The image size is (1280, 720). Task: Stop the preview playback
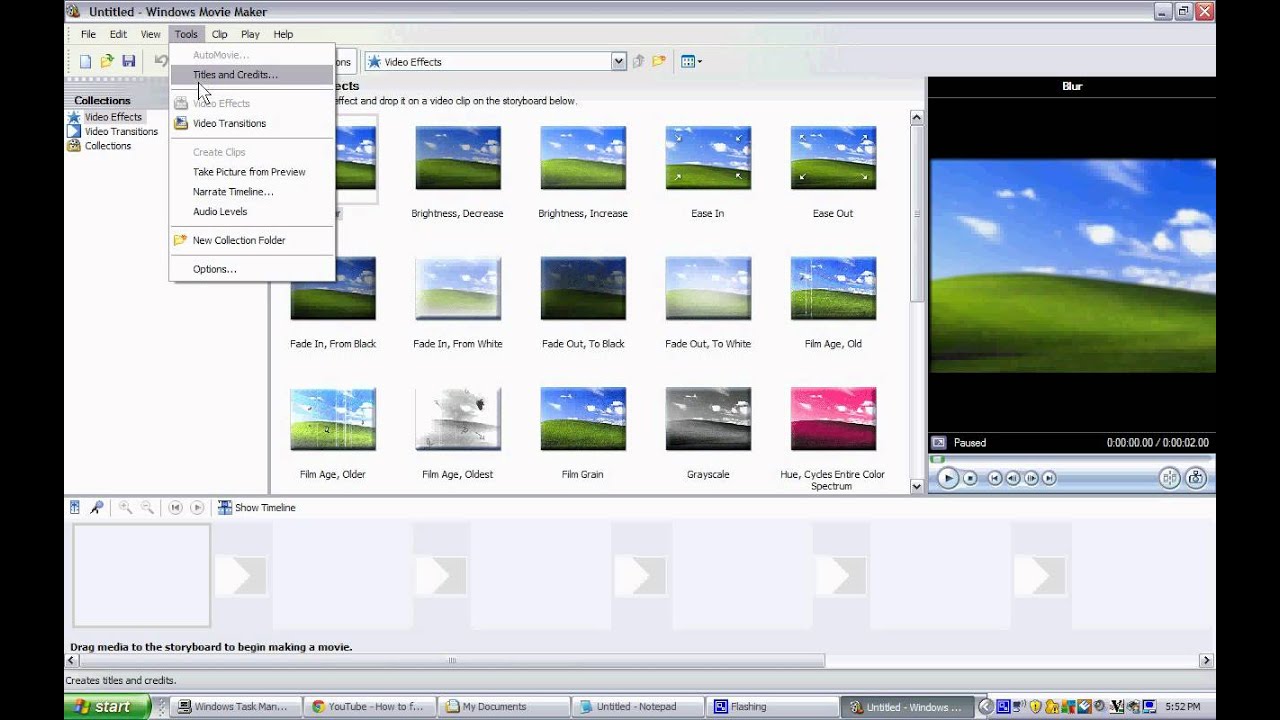point(970,478)
